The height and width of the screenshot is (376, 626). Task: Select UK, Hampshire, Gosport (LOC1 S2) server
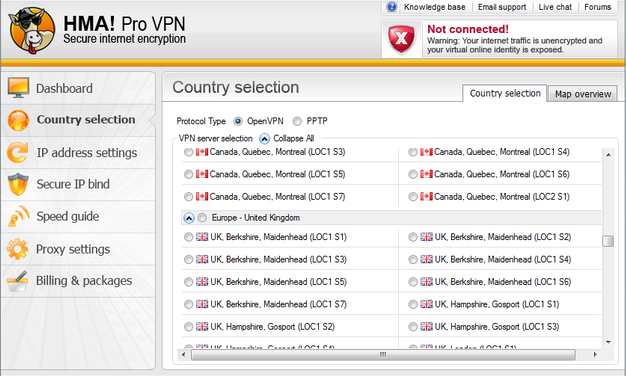(188, 327)
